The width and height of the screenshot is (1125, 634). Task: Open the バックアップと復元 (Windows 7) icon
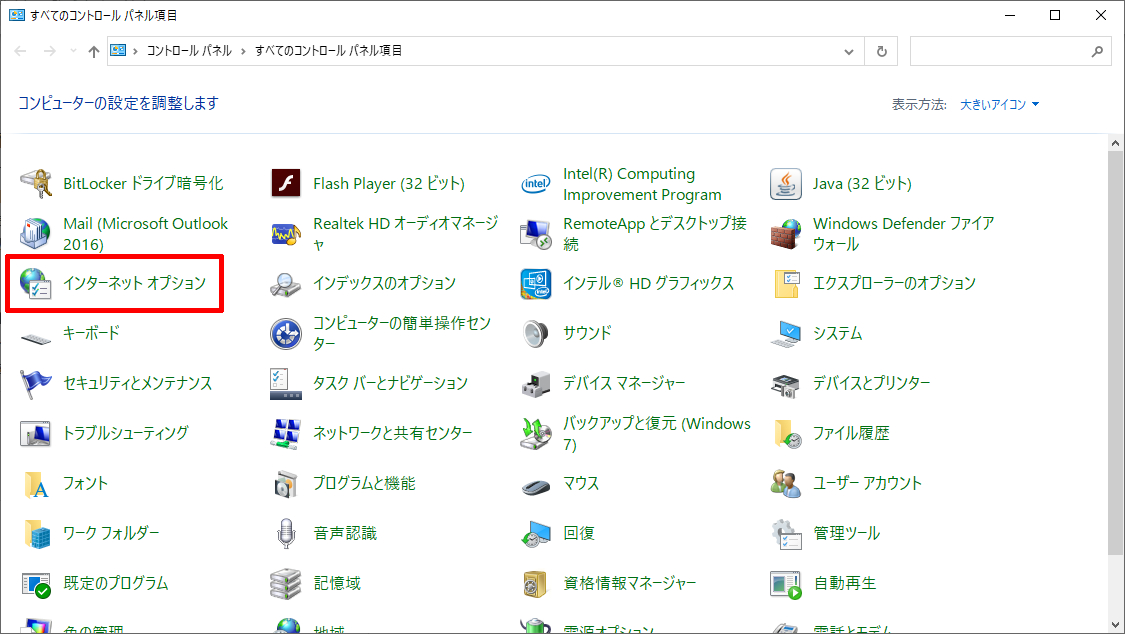(x=535, y=433)
